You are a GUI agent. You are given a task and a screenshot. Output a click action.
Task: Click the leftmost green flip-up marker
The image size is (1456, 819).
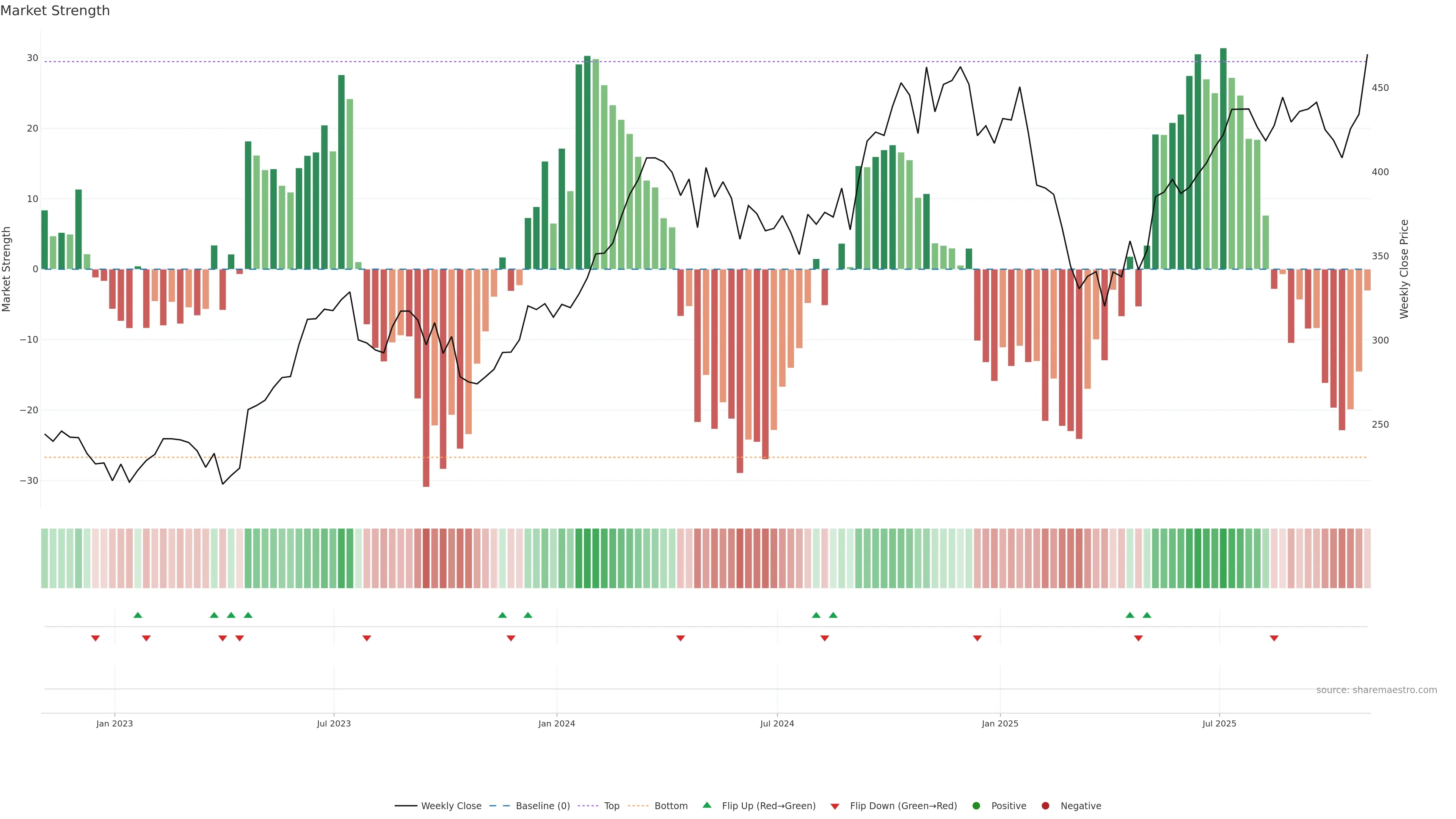point(137,615)
